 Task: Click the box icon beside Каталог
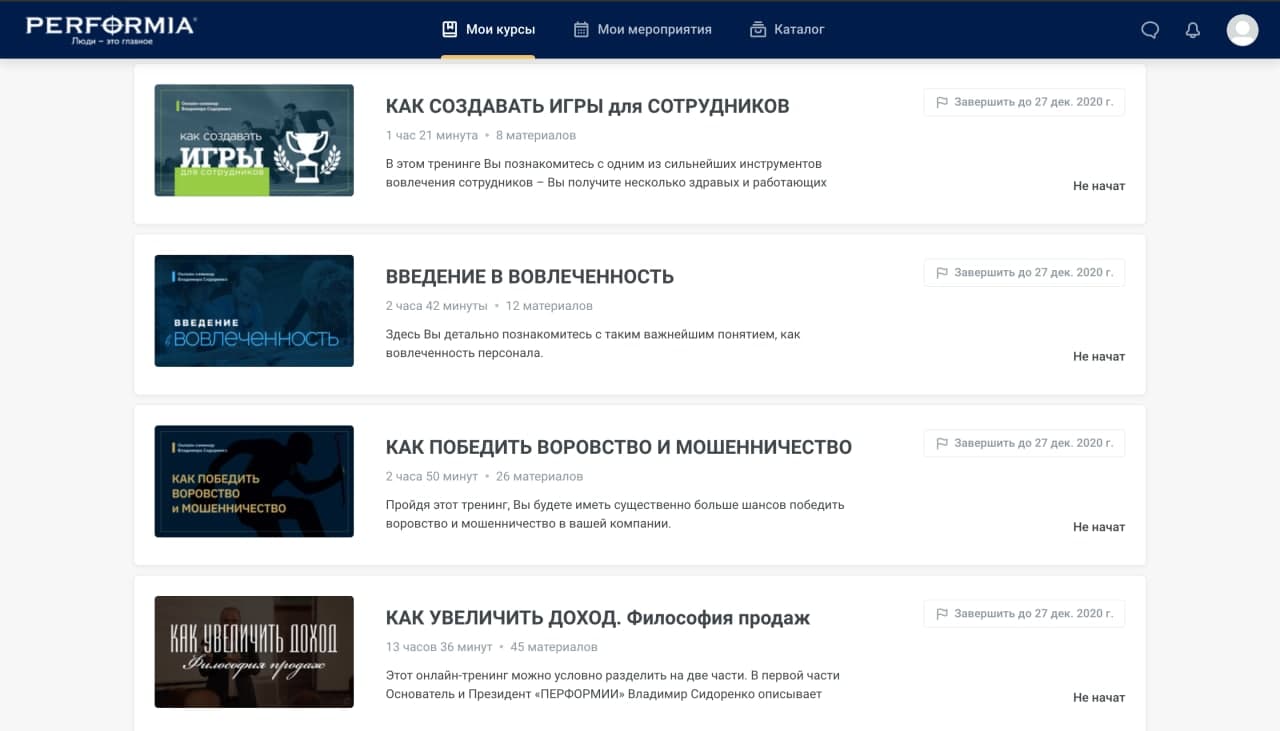tap(758, 29)
